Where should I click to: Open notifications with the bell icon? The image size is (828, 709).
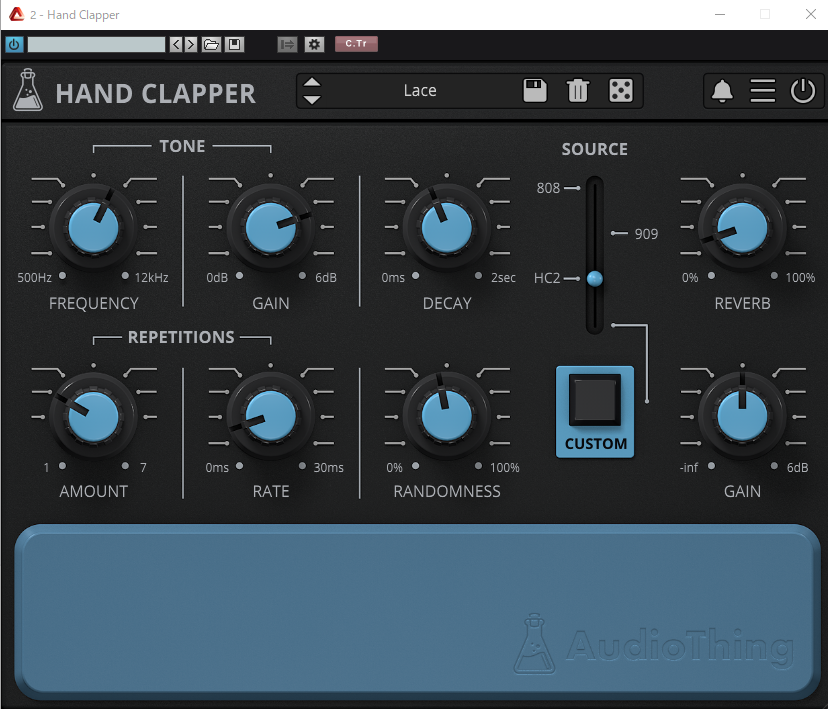(x=722, y=91)
